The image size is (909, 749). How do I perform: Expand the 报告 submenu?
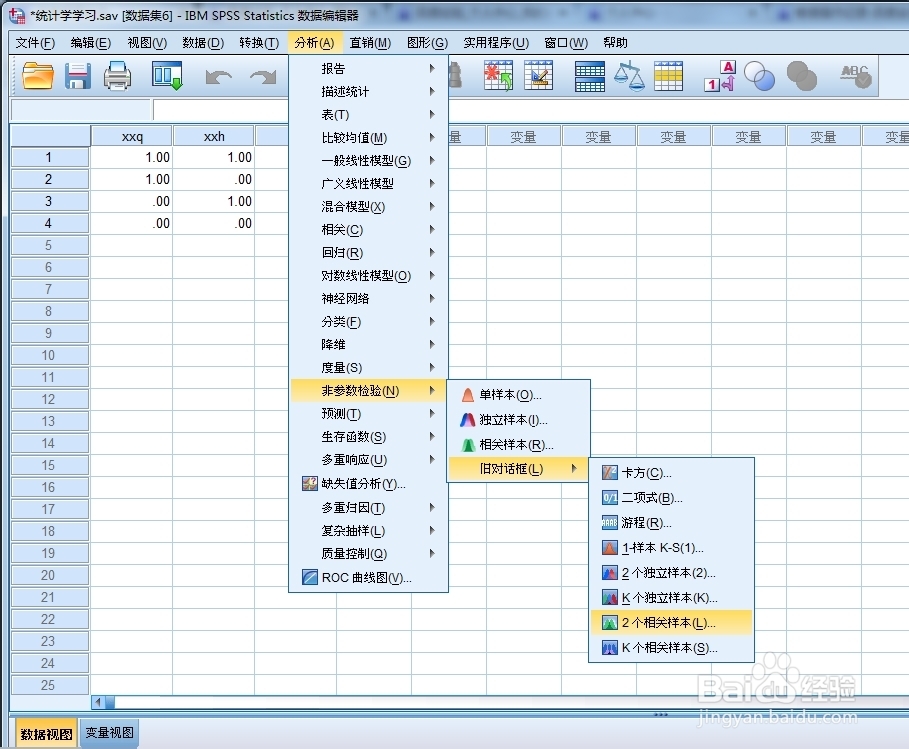pos(368,68)
